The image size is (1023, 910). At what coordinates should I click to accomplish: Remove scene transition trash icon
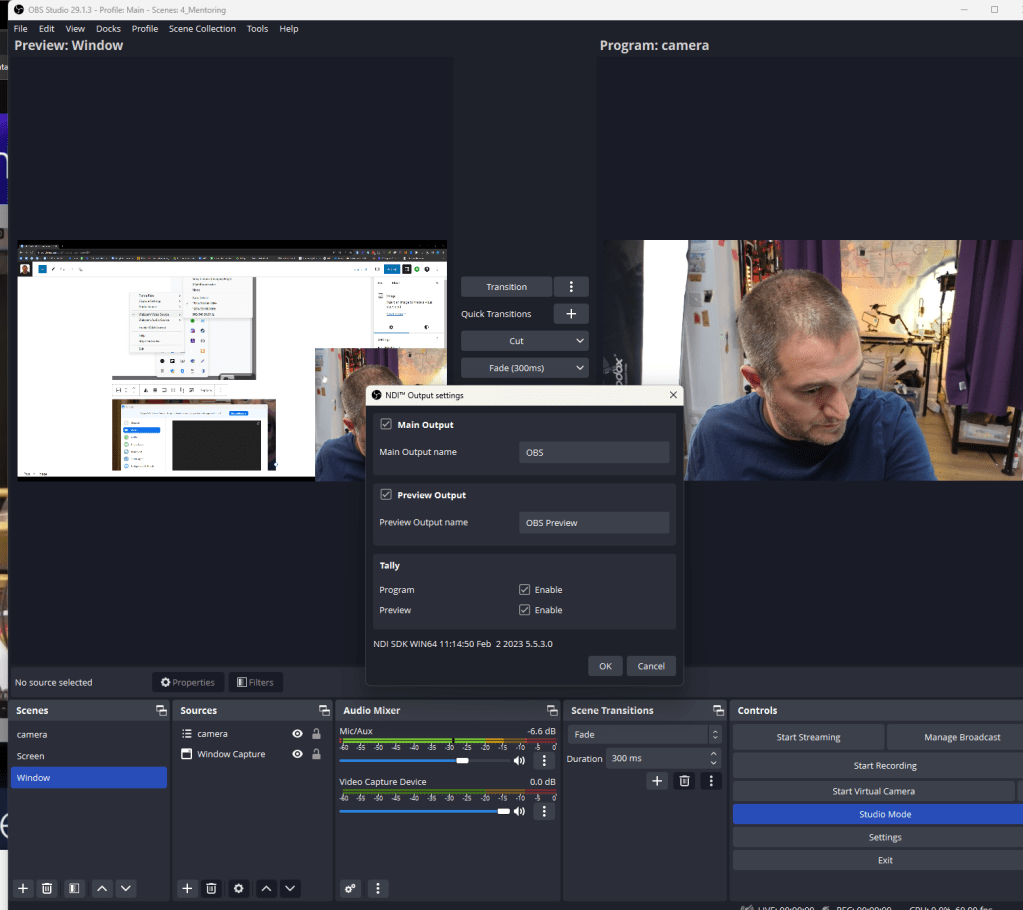coord(684,780)
